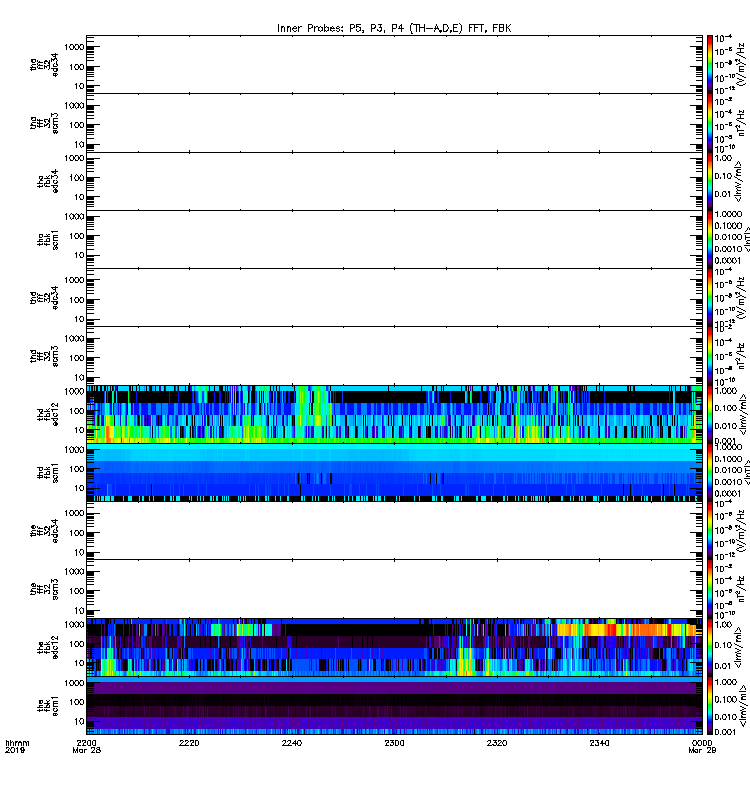Viewport: 750px width, 800px height.
Task: Click the thd fbk edc12 spectrogram panel
Action: (394, 414)
